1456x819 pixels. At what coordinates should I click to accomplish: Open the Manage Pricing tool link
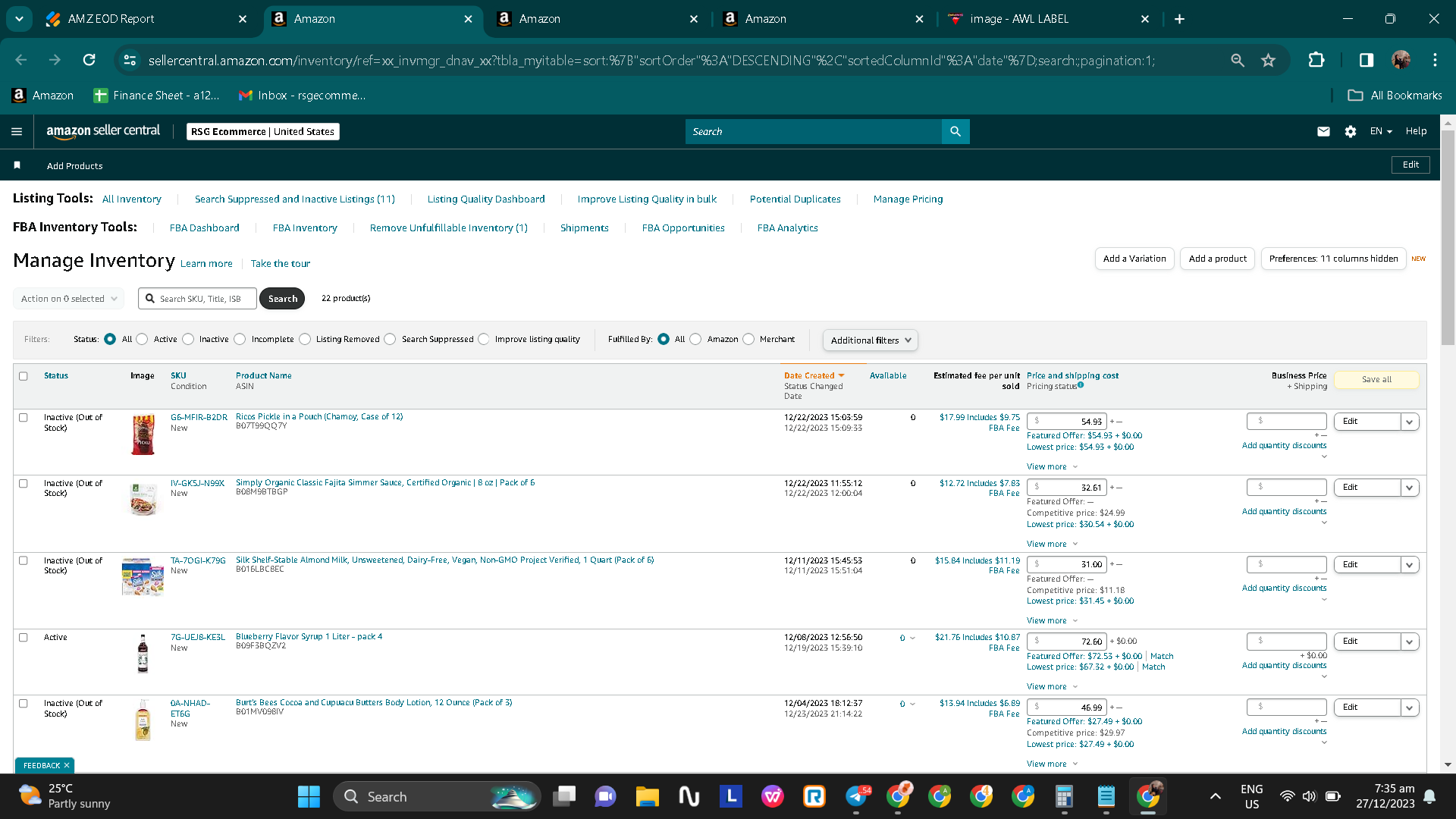pos(908,199)
